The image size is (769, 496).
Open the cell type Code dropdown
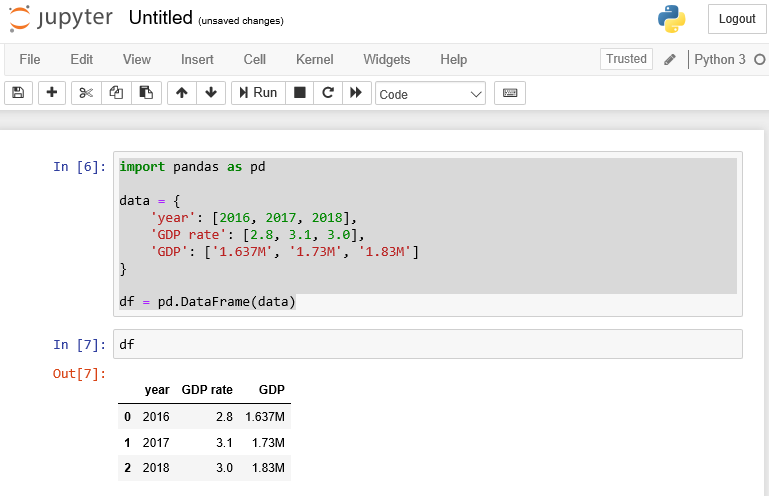click(431, 94)
